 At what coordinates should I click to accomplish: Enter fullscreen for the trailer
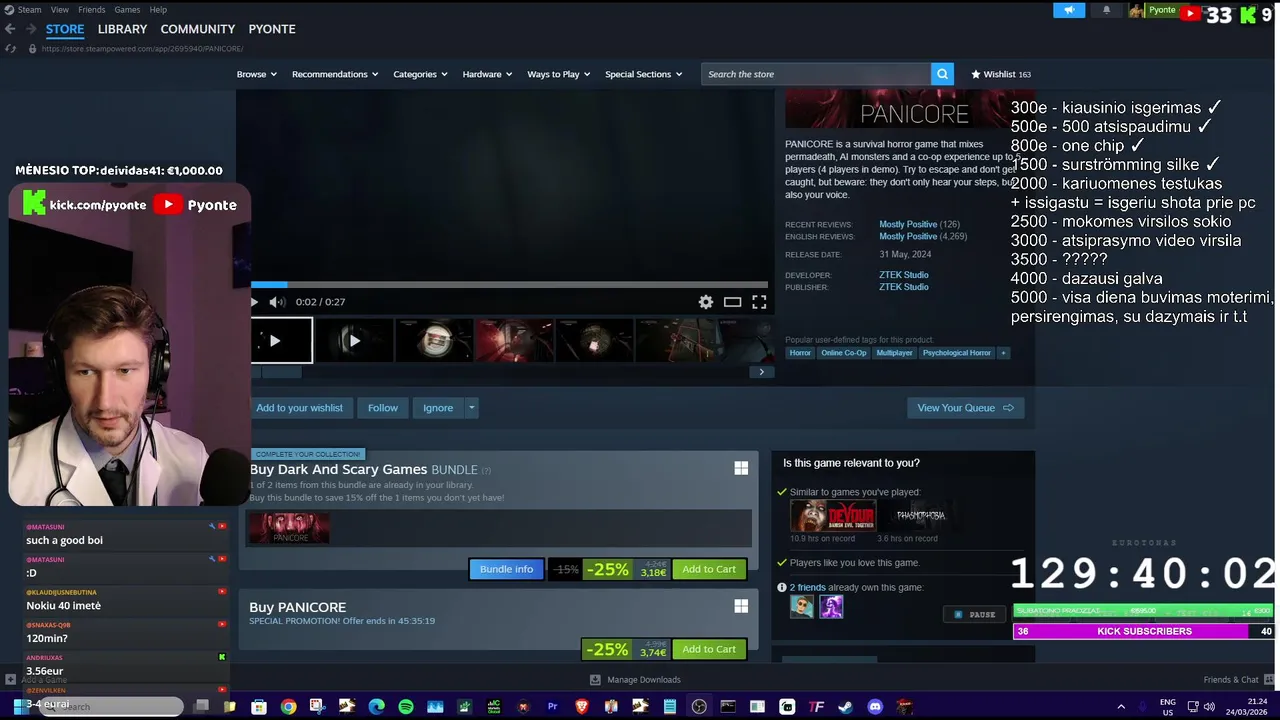pyautogui.click(x=759, y=302)
